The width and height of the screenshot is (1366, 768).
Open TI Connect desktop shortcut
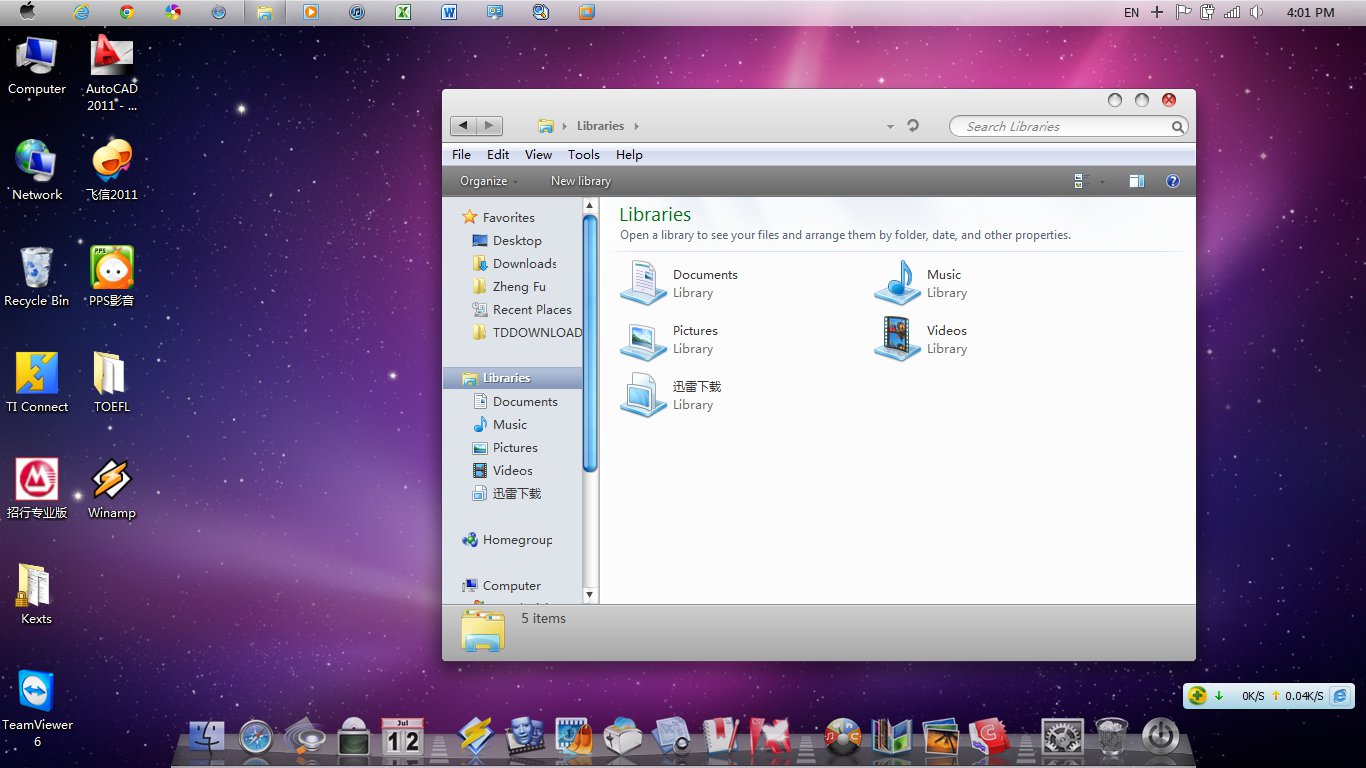click(37, 382)
